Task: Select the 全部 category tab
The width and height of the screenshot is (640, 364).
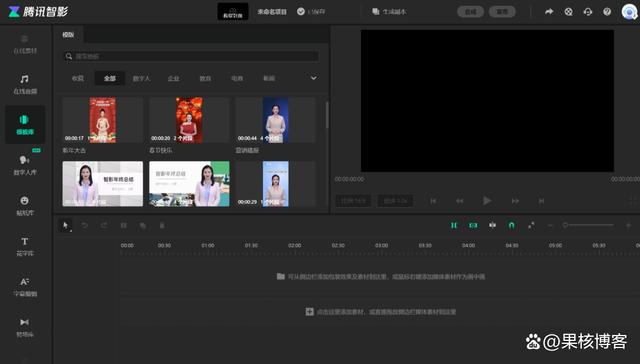Action: point(110,78)
